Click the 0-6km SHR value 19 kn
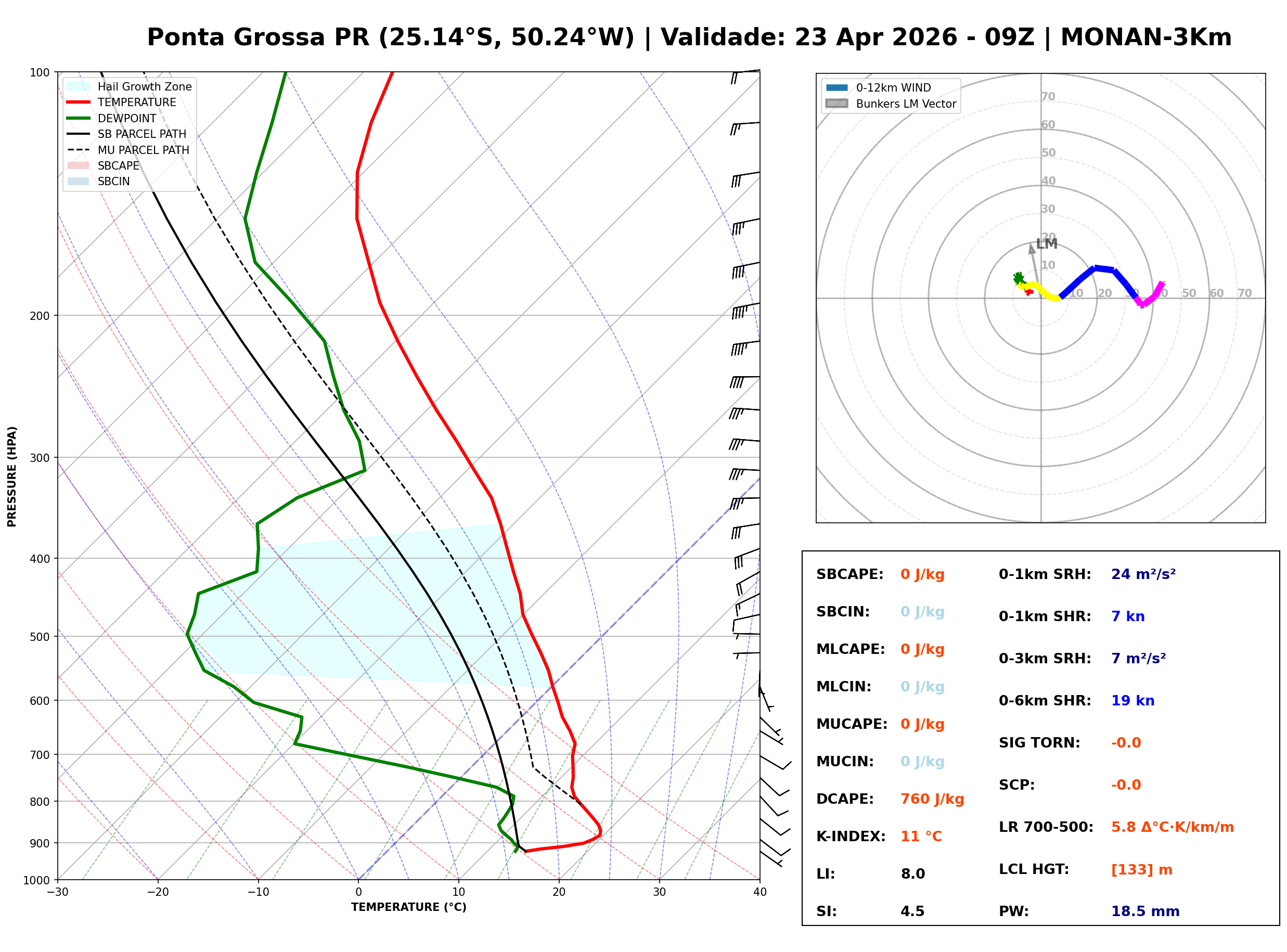Viewport: 1287px width, 952px height. (1132, 701)
